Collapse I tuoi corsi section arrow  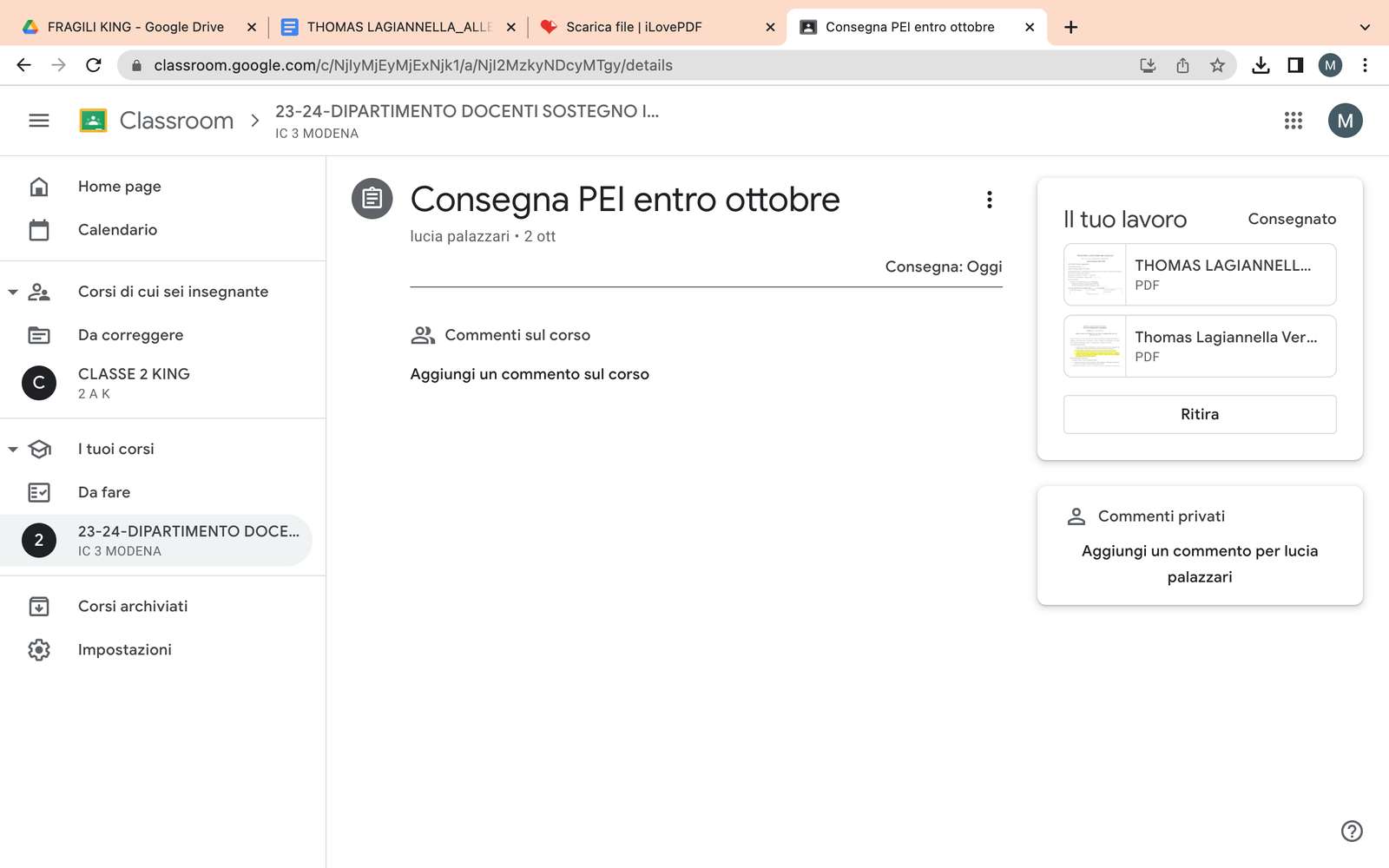click(x=13, y=450)
